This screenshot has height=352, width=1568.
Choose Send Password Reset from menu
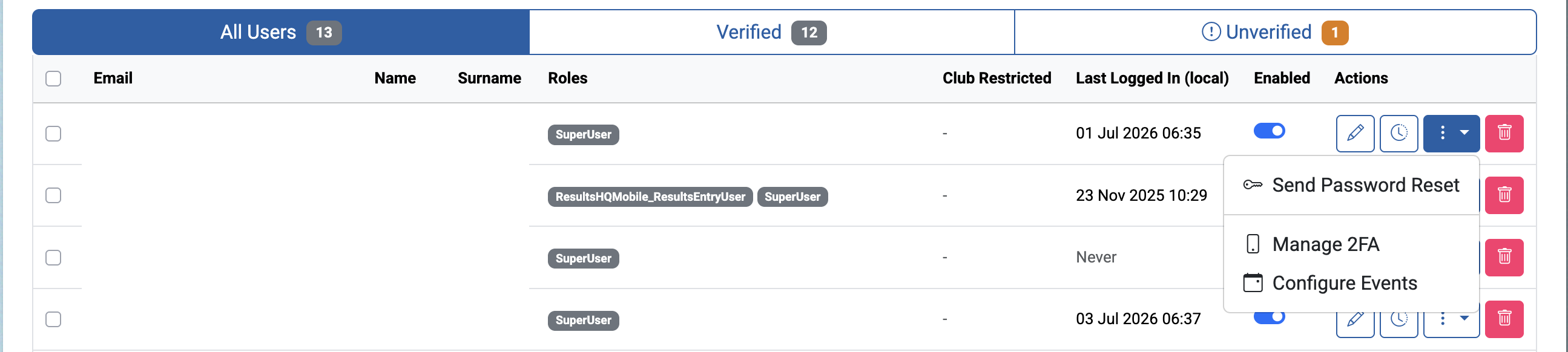tap(1351, 185)
